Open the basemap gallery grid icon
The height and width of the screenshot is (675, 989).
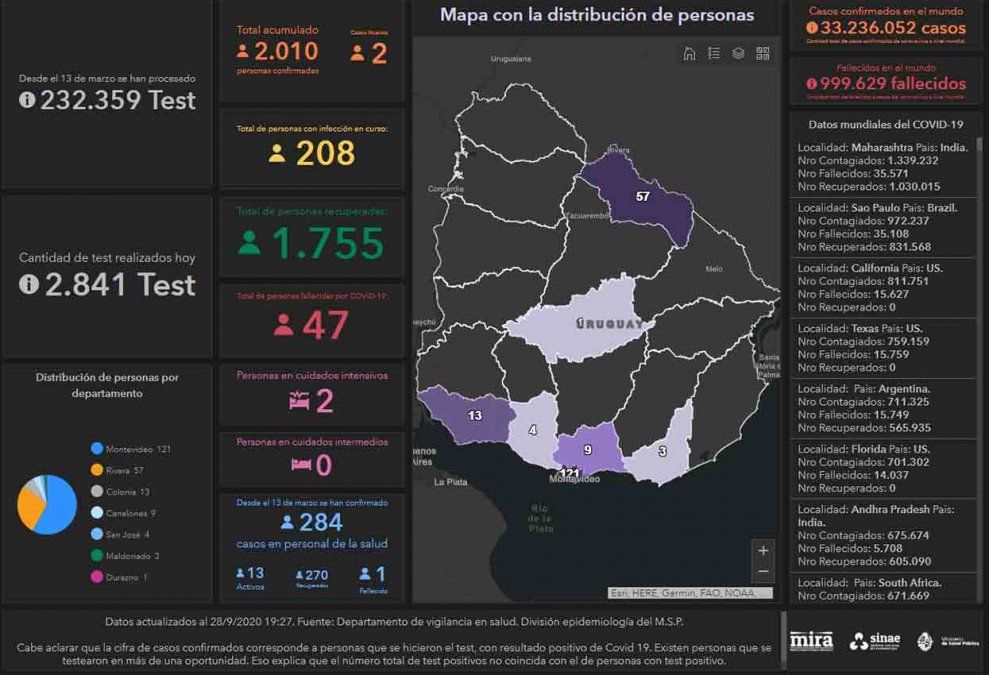(x=763, y=54)
